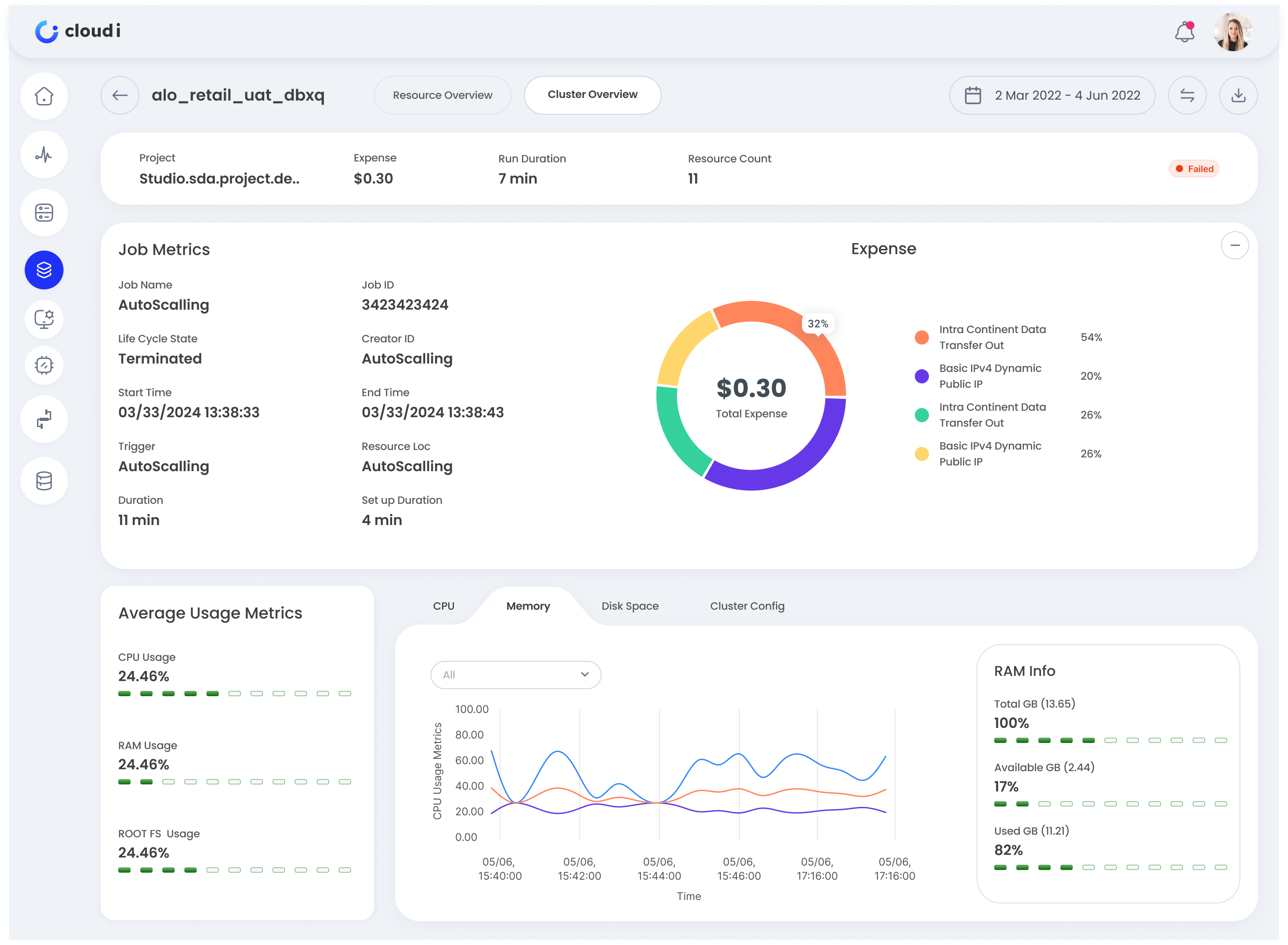Click the purple legend dot for 20%
This screenshot has height=945, width=1288.
(x=922, y=376)
